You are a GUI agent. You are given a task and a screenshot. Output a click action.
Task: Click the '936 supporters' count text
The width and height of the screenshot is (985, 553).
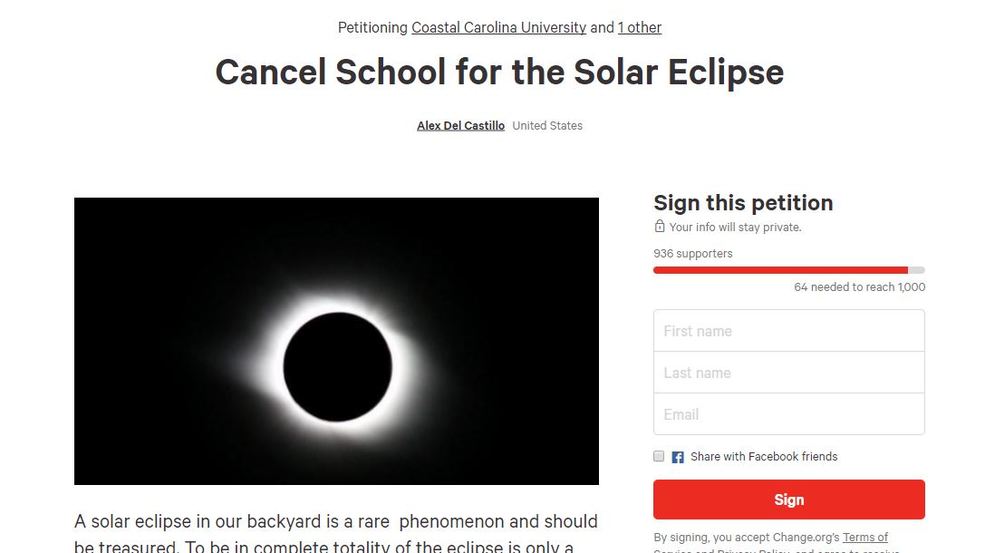[x=693, y=253]
